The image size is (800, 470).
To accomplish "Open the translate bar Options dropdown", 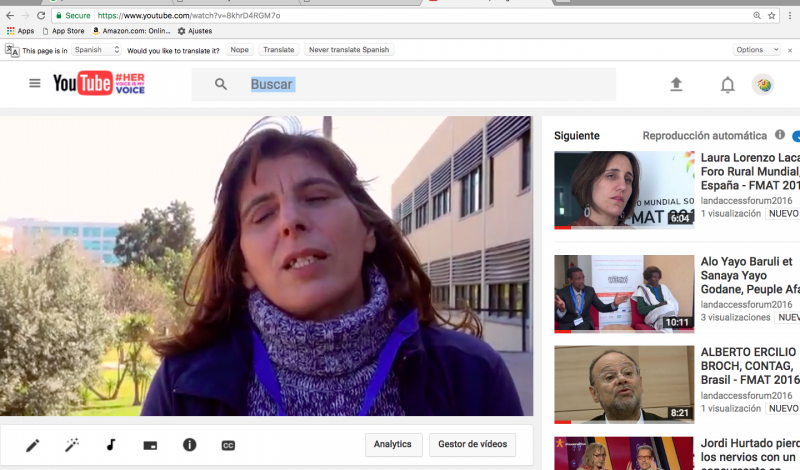I will tap(753, 50).
